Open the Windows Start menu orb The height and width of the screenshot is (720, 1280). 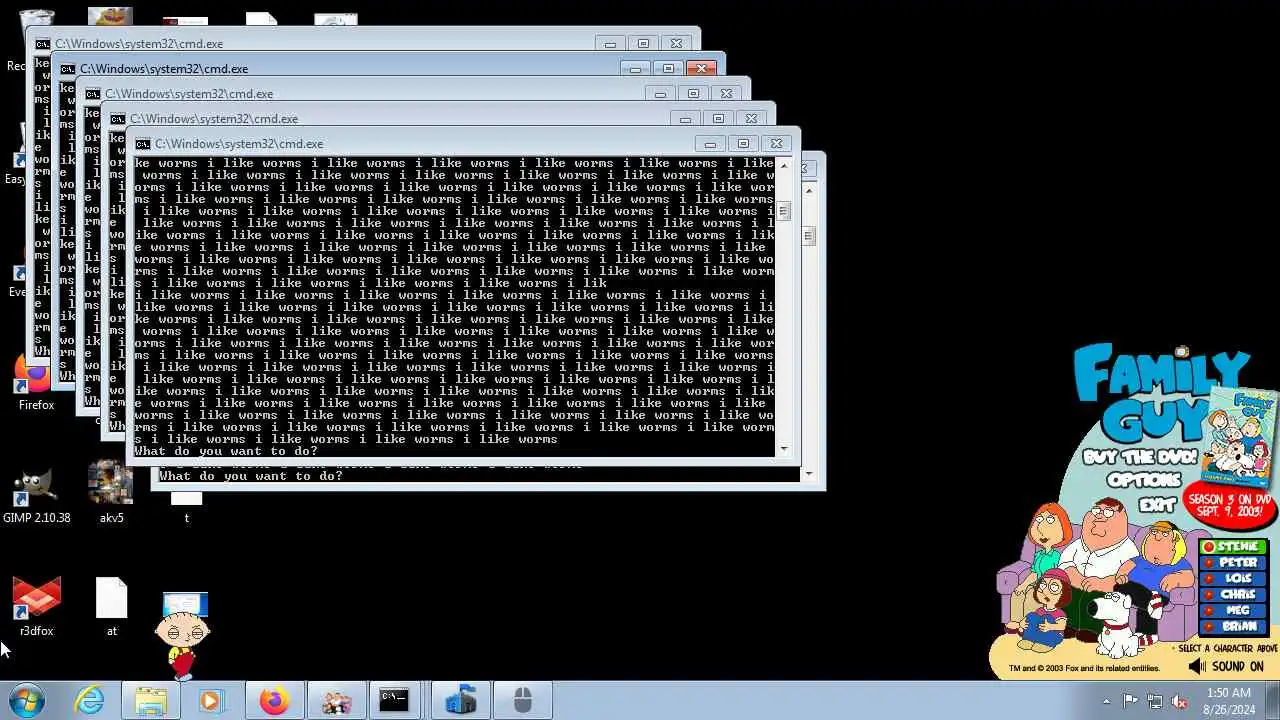26,700
